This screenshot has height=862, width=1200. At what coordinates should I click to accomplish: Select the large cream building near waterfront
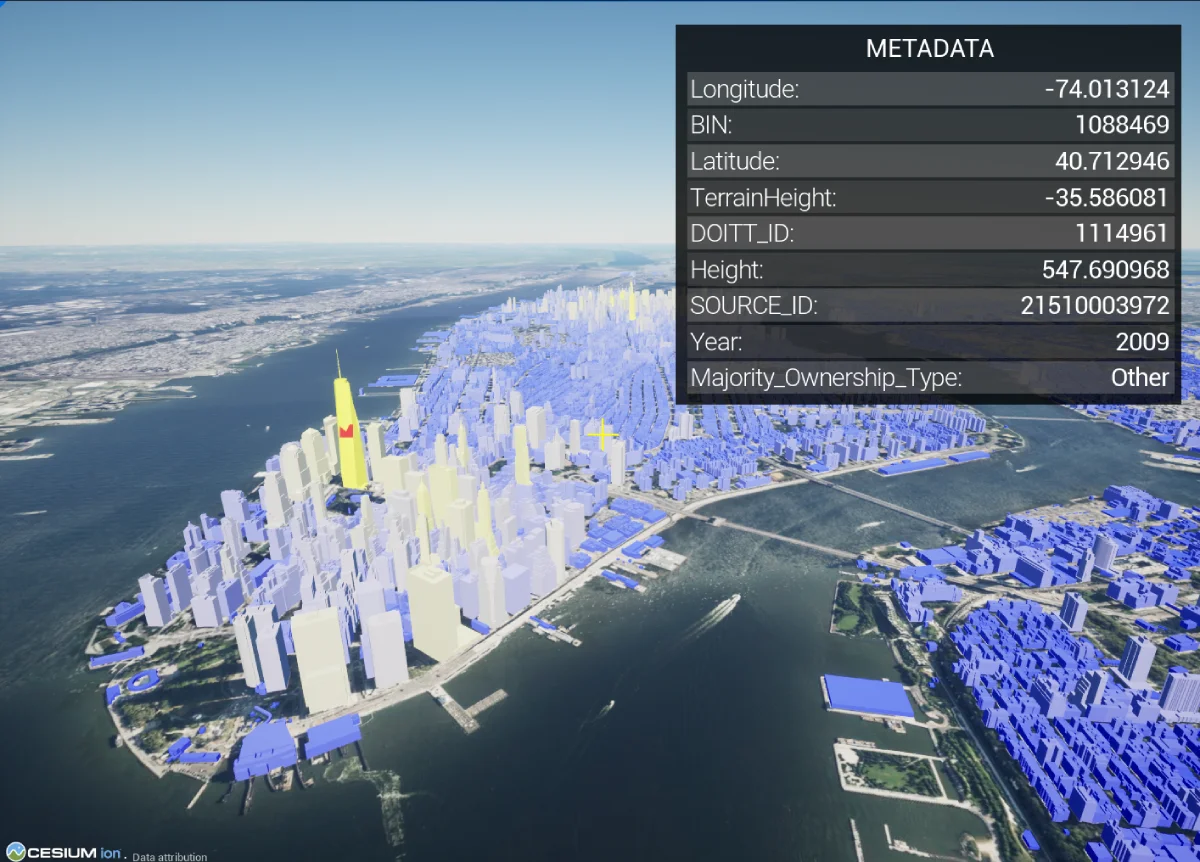pyautogui.click(x=434, y=612)
